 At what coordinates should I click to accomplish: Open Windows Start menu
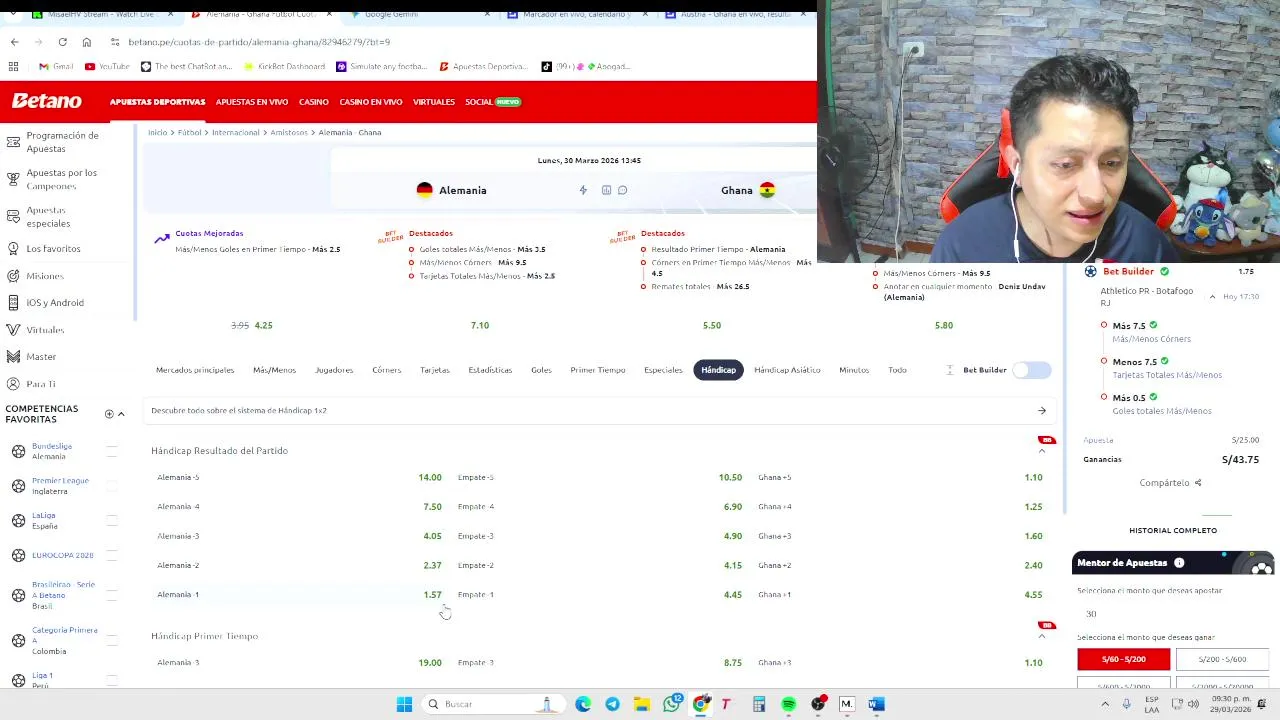pos(404,704)
